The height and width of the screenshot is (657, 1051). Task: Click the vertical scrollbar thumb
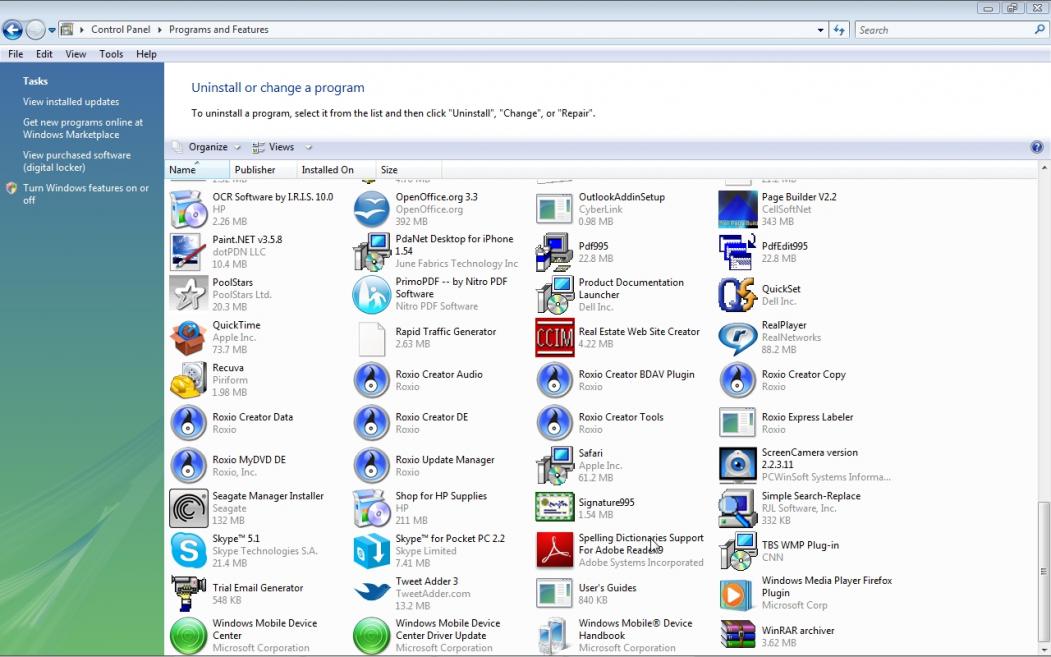[x=1043, y=571]
